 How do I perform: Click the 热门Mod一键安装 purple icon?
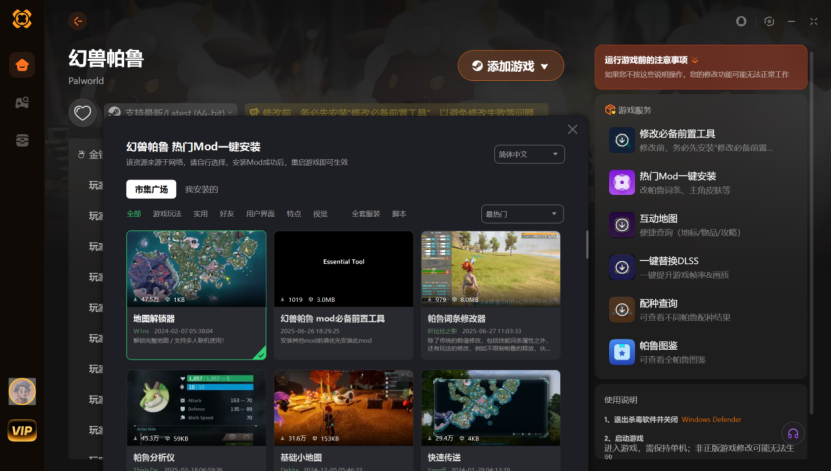point(622,182)
